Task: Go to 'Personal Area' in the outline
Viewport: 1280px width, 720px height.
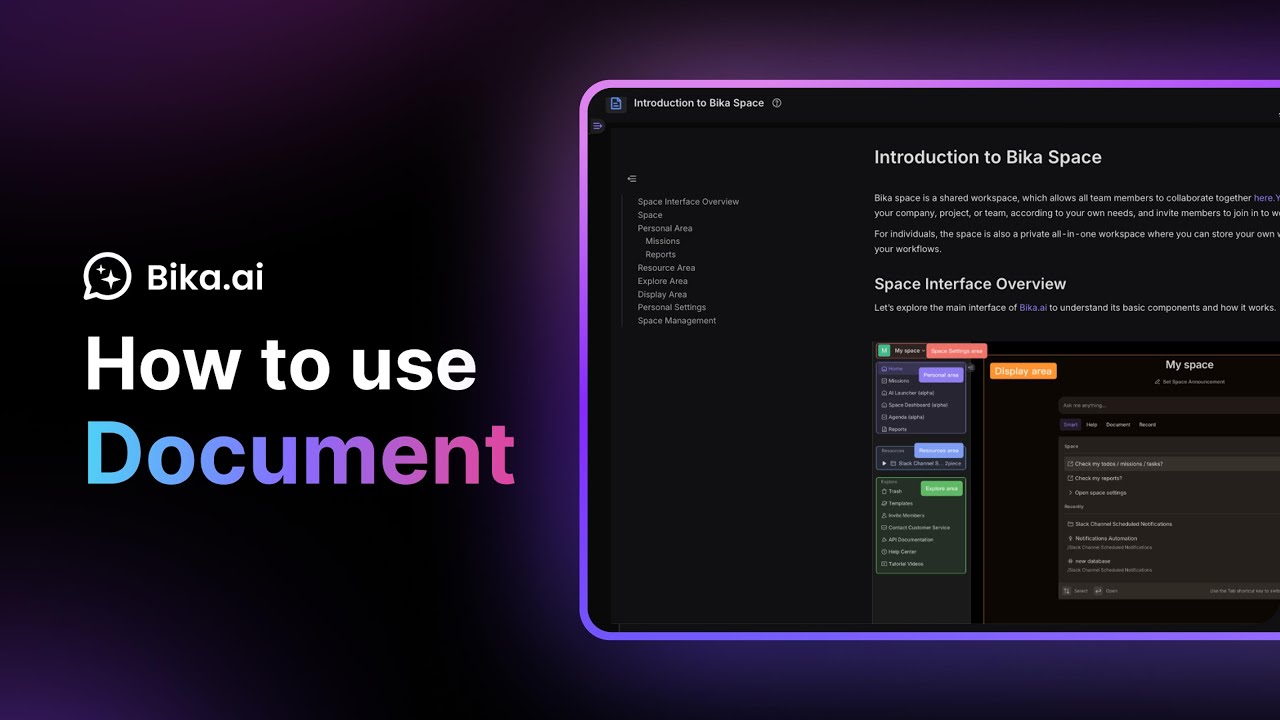Action: [665, 228]
